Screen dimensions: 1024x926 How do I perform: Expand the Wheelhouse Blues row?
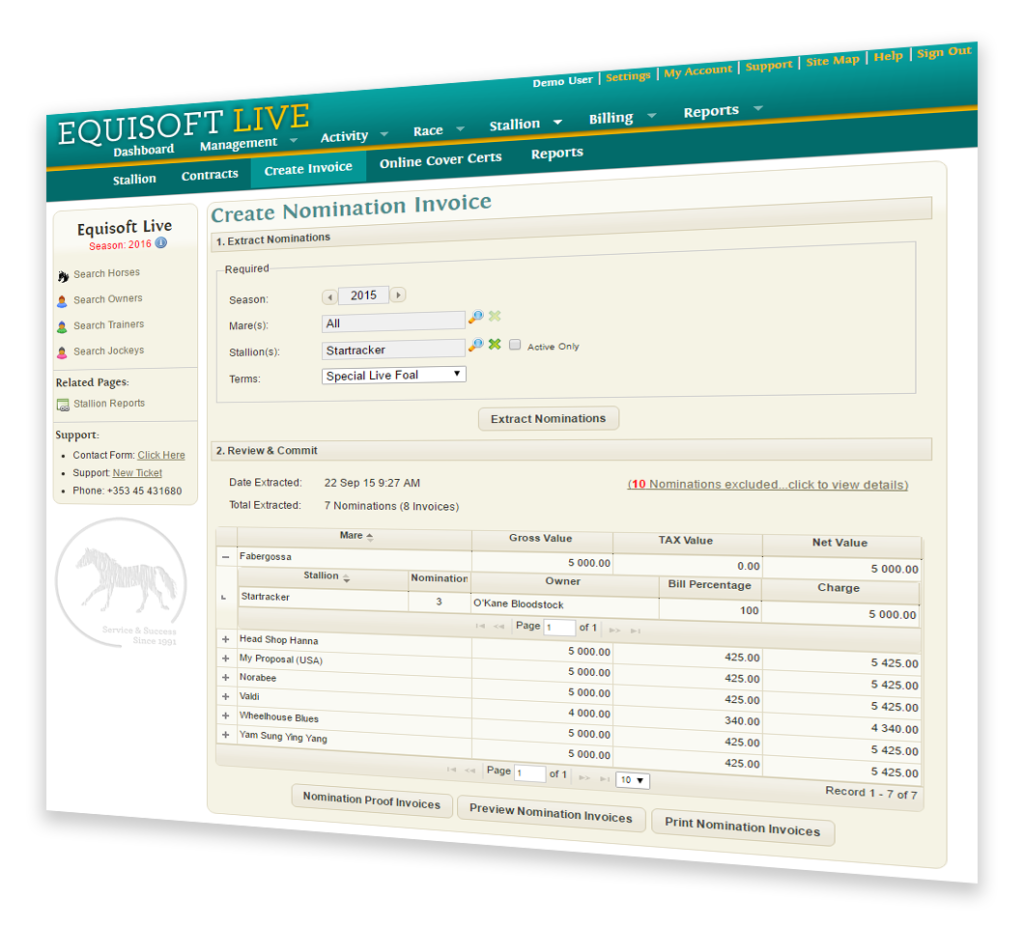226,717
